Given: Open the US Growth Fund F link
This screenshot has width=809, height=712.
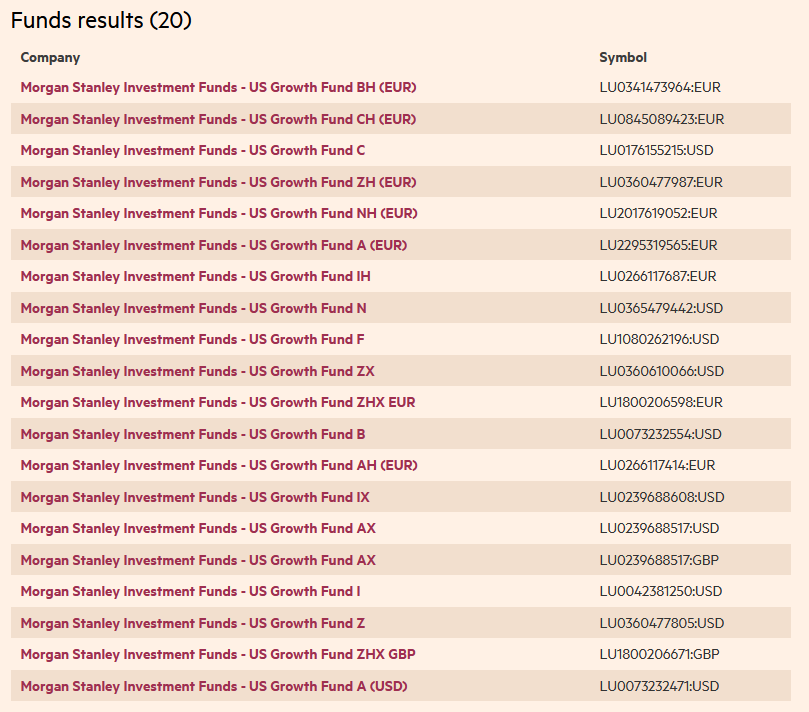Looking at the screenshot, I should (x=192, y=339).
